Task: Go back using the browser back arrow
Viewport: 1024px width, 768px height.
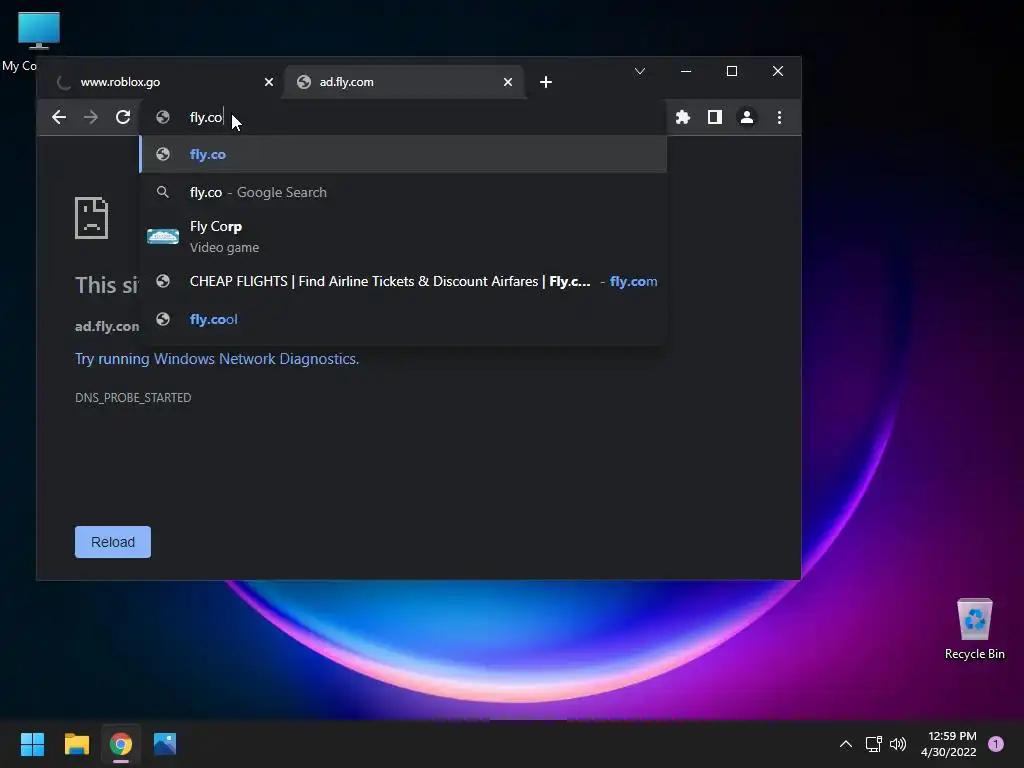Action: click(59, 118)
